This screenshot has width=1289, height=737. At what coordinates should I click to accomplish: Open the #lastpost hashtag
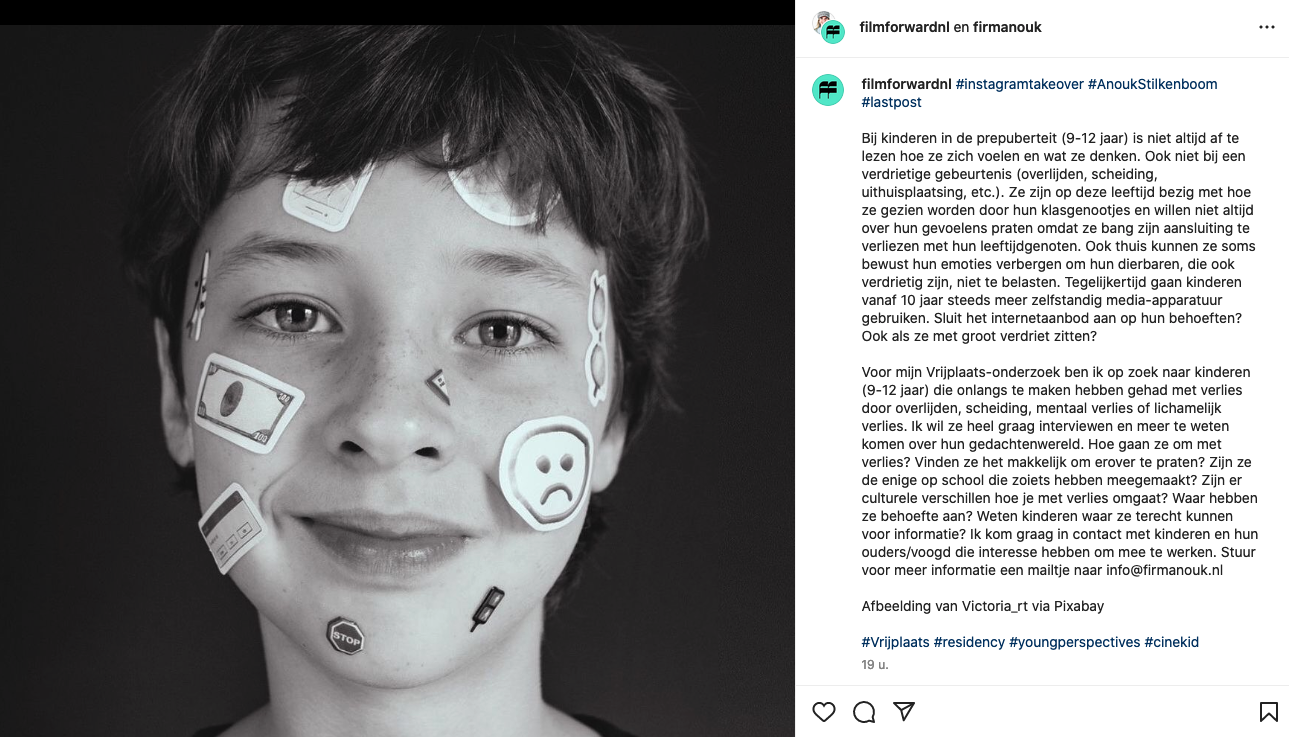click(x=891, y=102)
